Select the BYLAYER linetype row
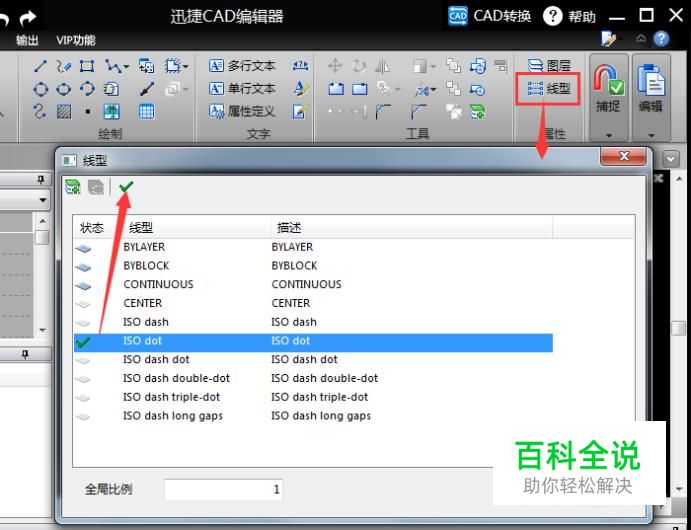 (313, 247)
